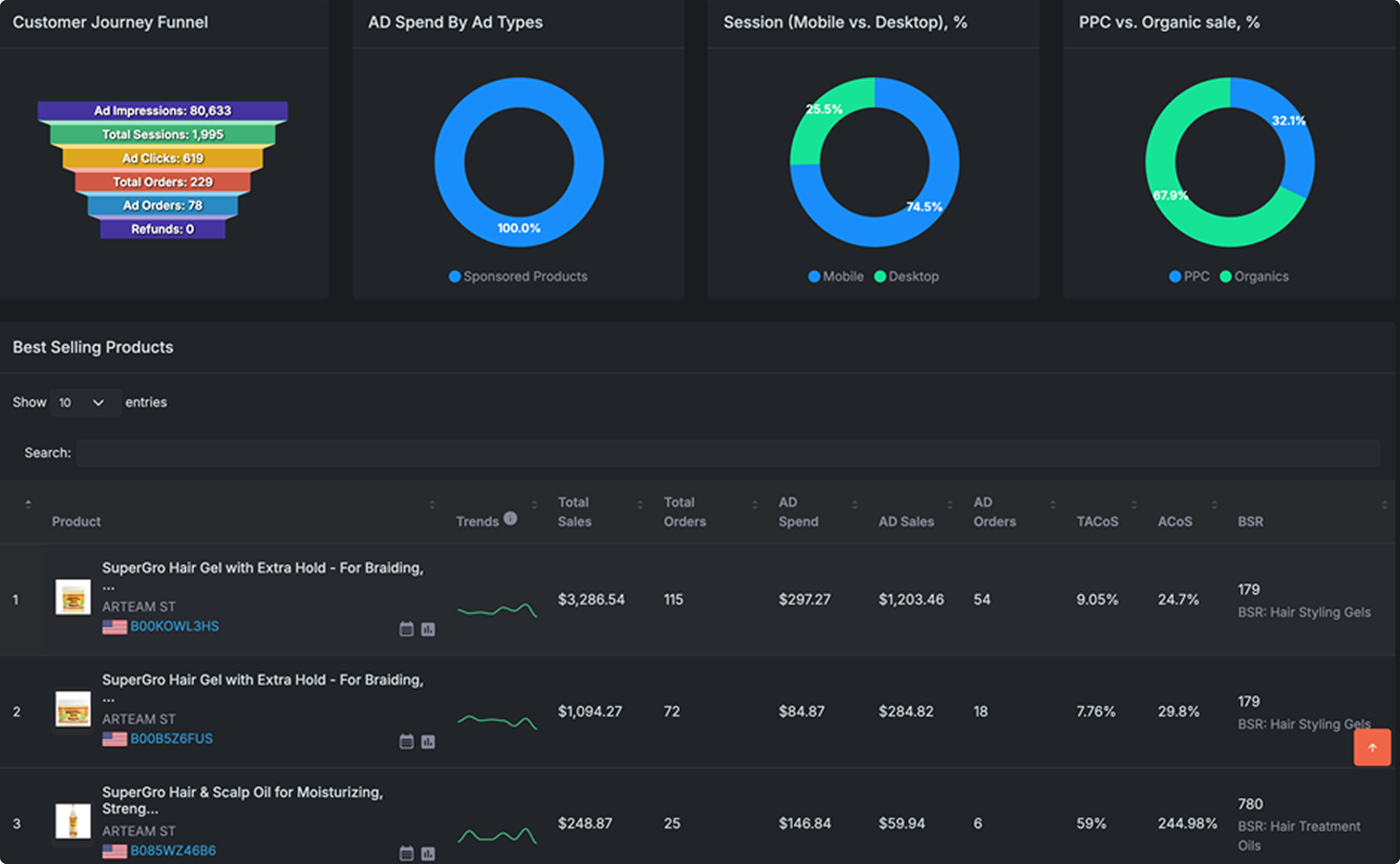Open the Show entries count dropdown
This screenshot has width=1400, height=864.
coord(85,403)
